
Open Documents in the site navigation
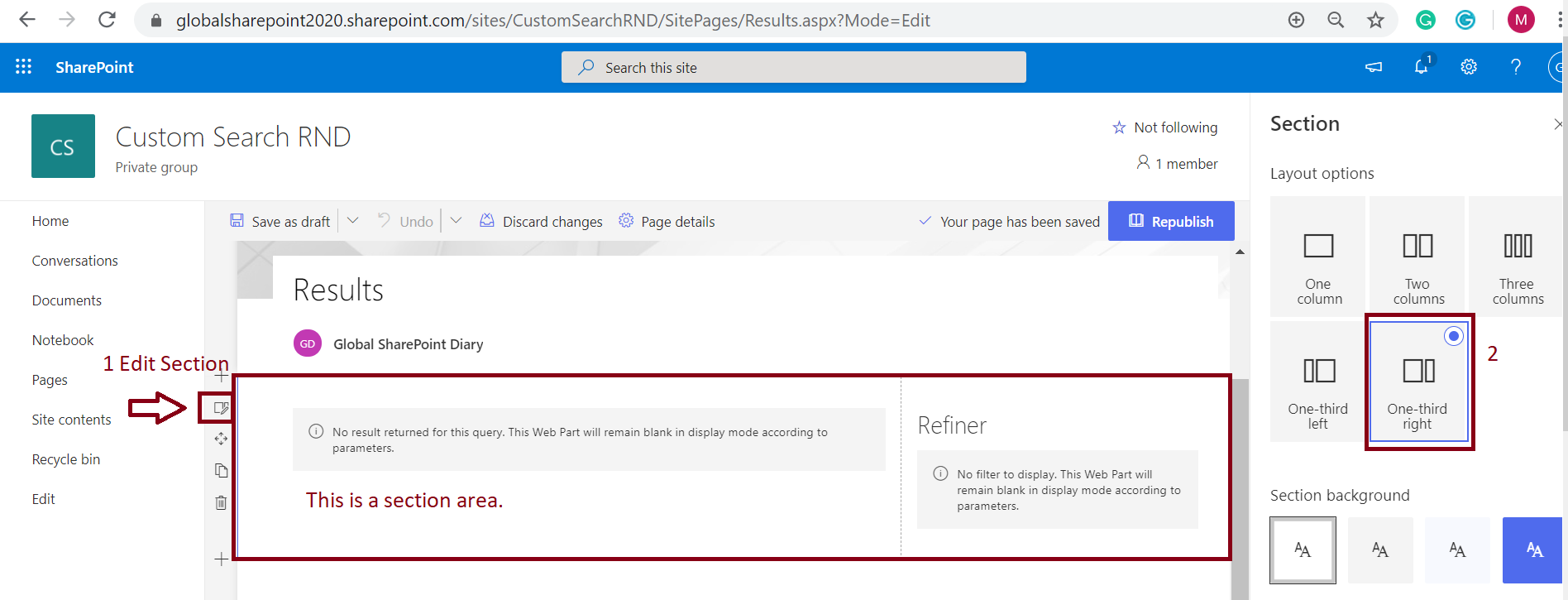(67, 300)
